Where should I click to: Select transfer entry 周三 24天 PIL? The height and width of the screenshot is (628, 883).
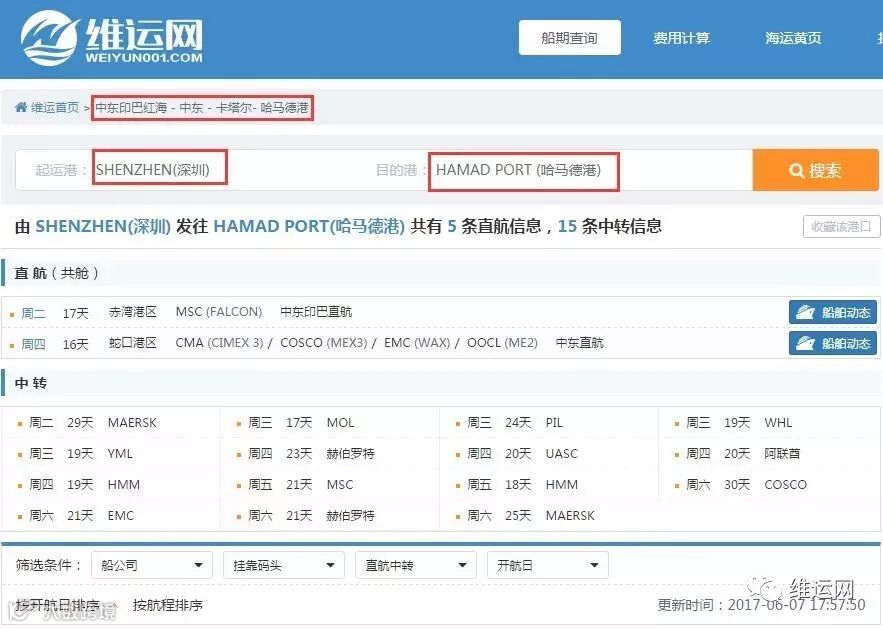point(515,422)
